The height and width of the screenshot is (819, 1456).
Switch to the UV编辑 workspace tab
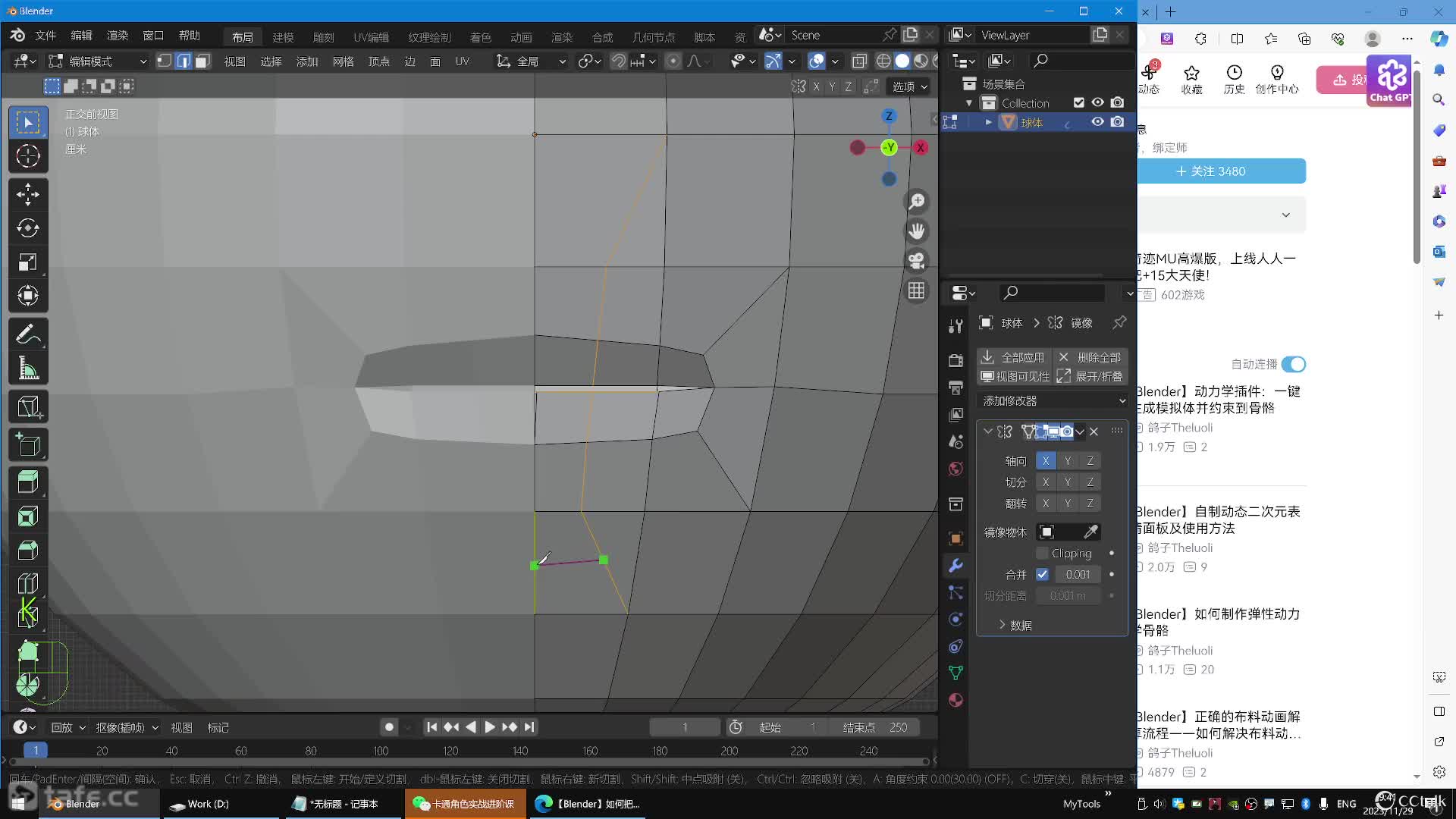click(x=371, y=37)
